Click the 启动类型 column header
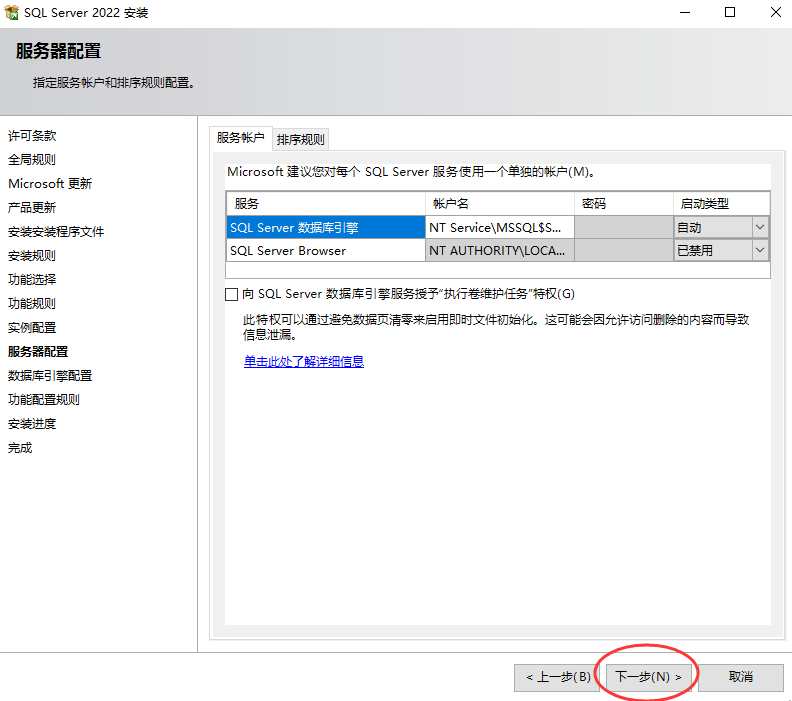This screenshot has width=792, height=701. [x=721, y=204]
